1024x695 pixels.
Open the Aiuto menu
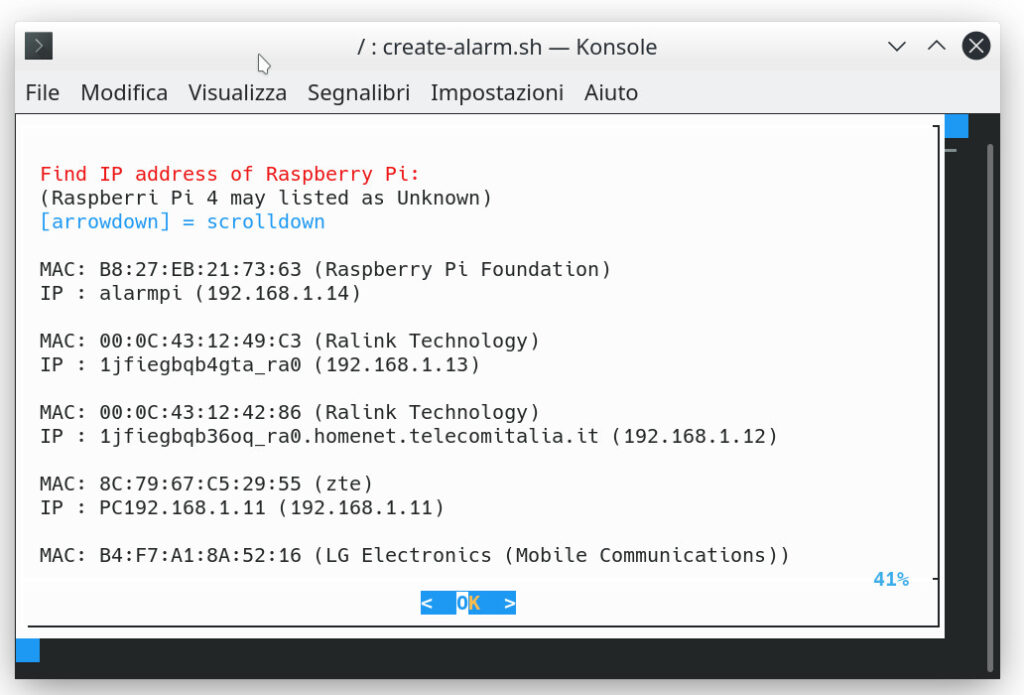pos(611,93)
